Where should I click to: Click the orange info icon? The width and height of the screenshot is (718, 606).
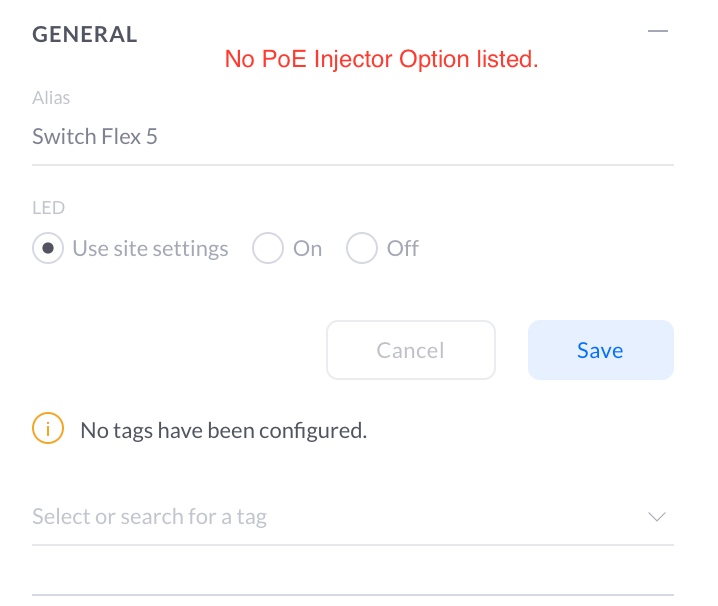coord(47,429)
